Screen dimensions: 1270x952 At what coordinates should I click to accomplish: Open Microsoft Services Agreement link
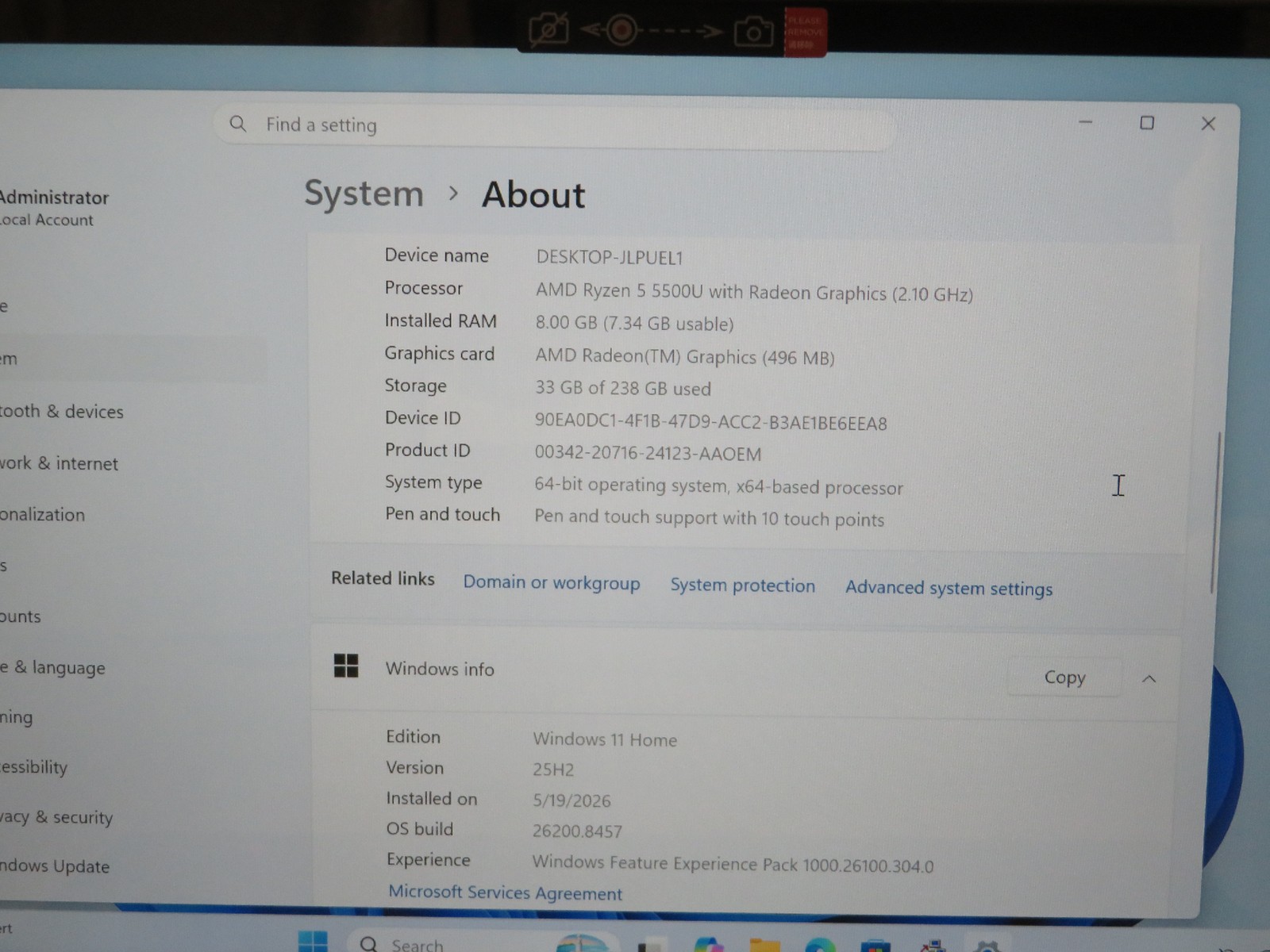(505, 892)
